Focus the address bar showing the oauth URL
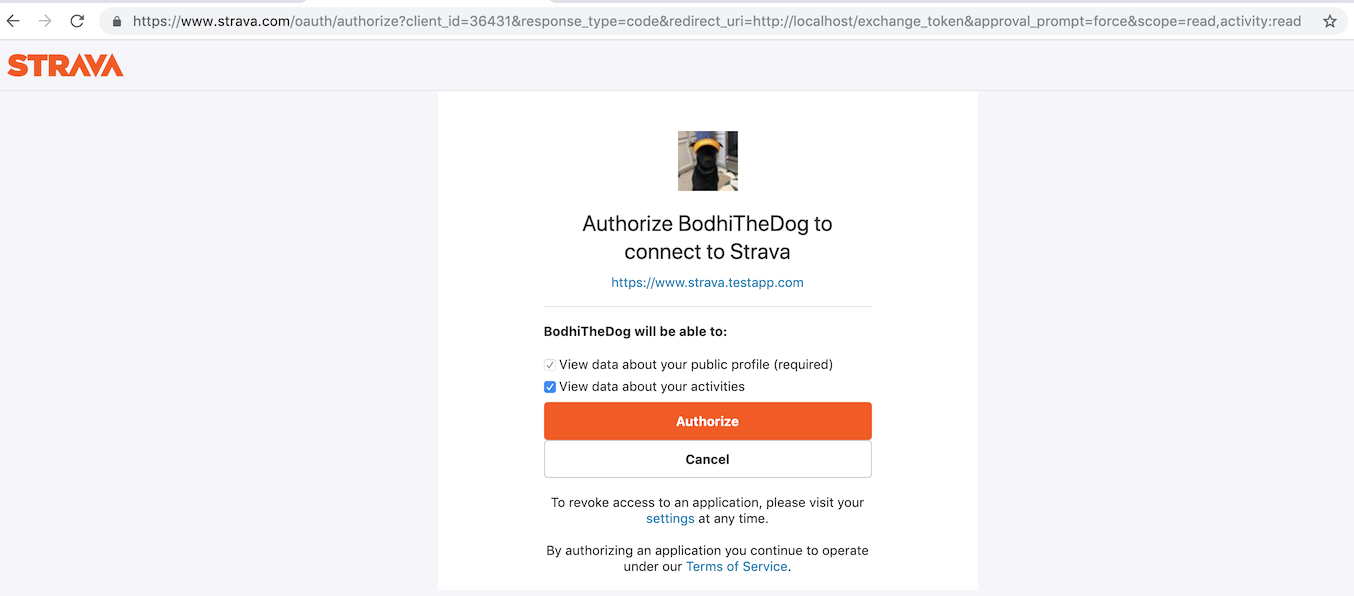This screenshot has width=1354, height=596. [x=717, y=21]
